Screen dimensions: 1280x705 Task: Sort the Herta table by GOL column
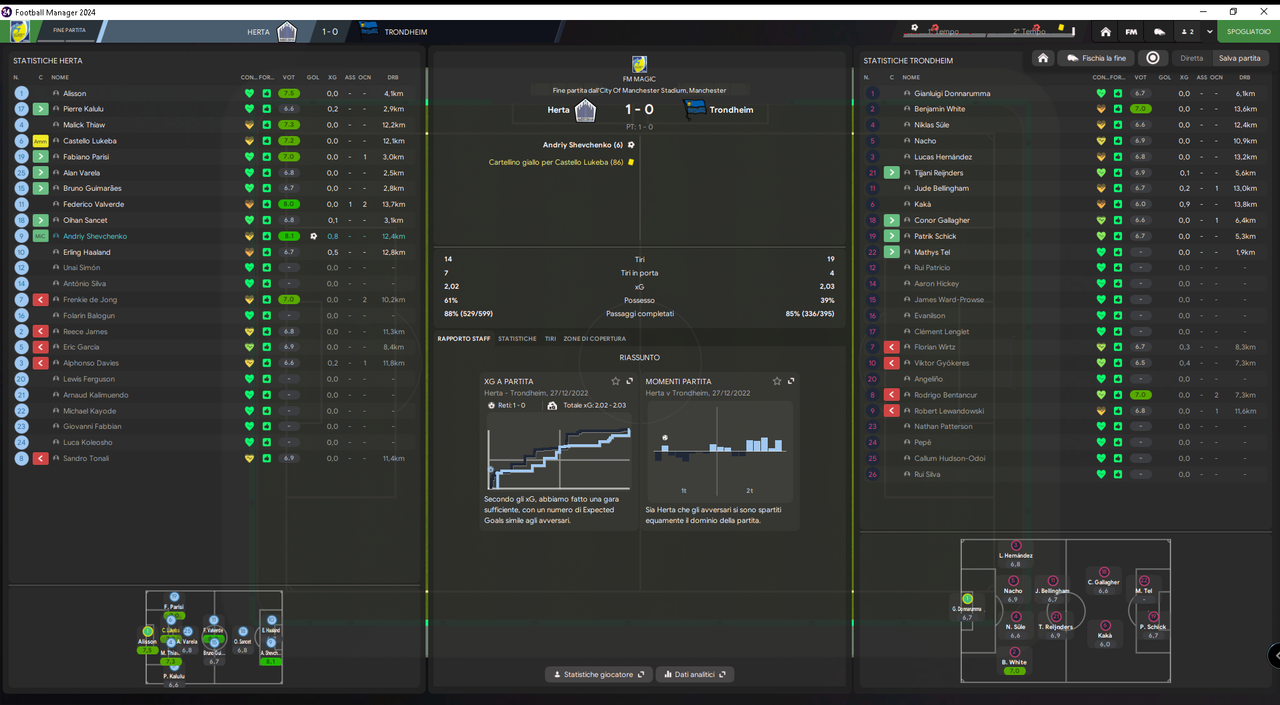pos(313,77)
